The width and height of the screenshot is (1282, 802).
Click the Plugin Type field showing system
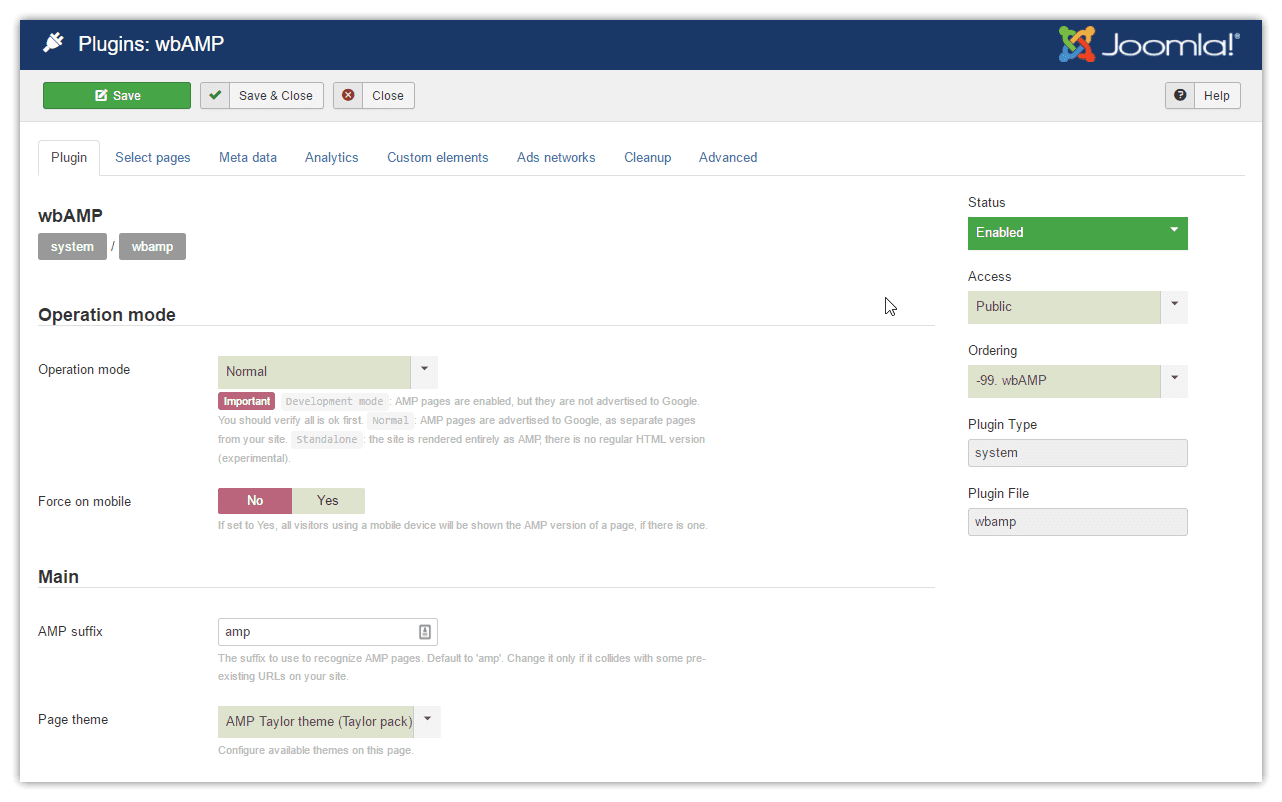click(x=1078, y=453)
